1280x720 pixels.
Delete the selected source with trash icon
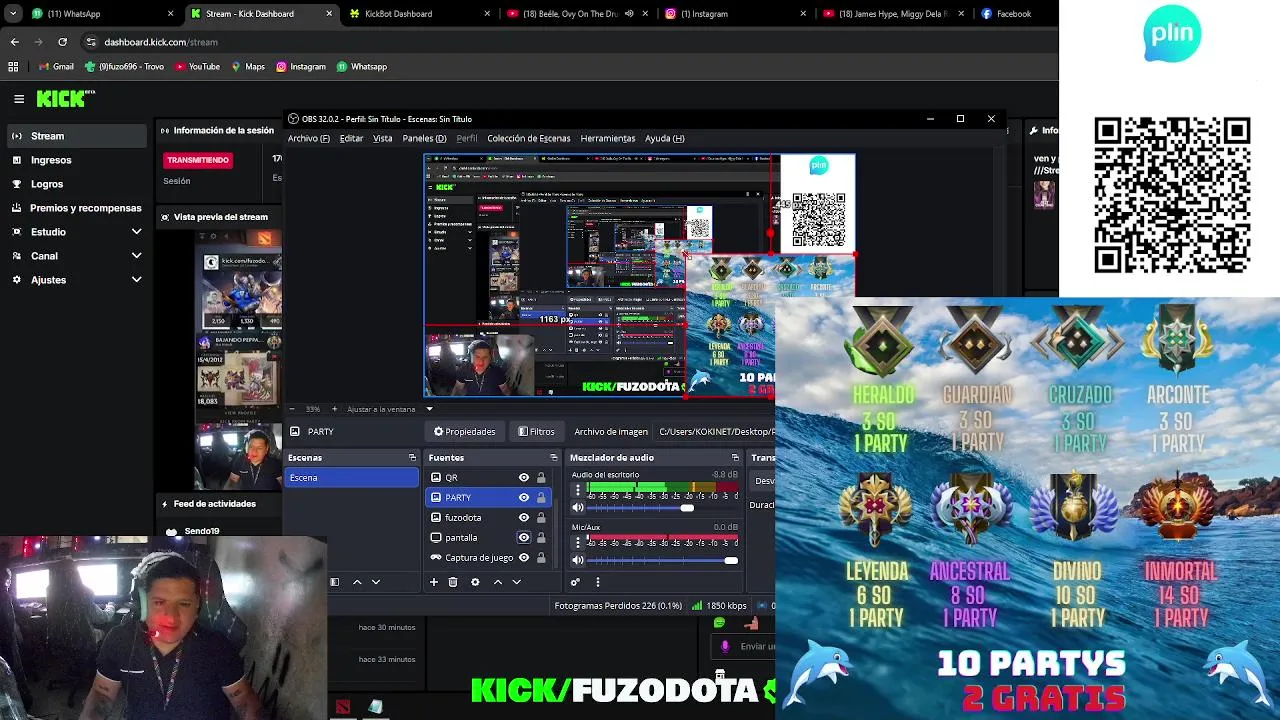pos(453,582)
